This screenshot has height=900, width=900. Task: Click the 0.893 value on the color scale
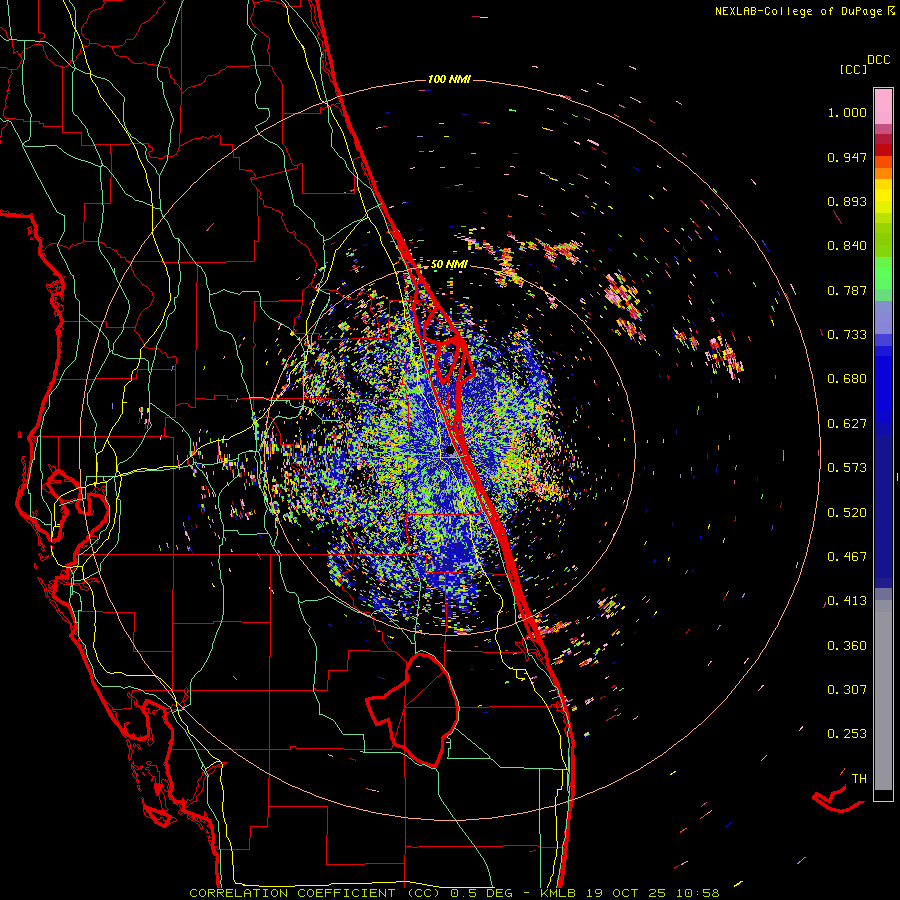tap(847, 201)
